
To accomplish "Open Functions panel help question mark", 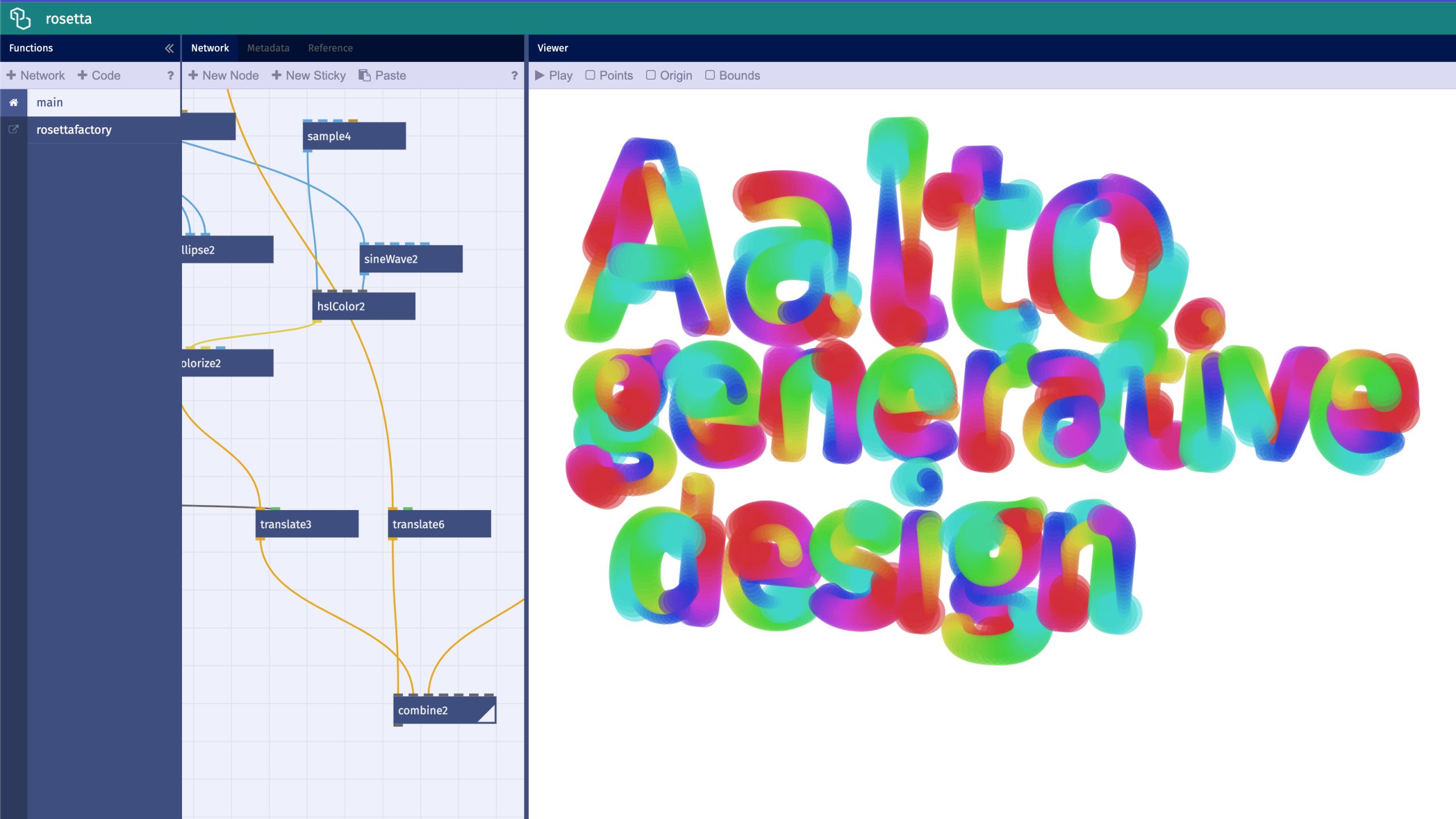I will tap(170, 75).
